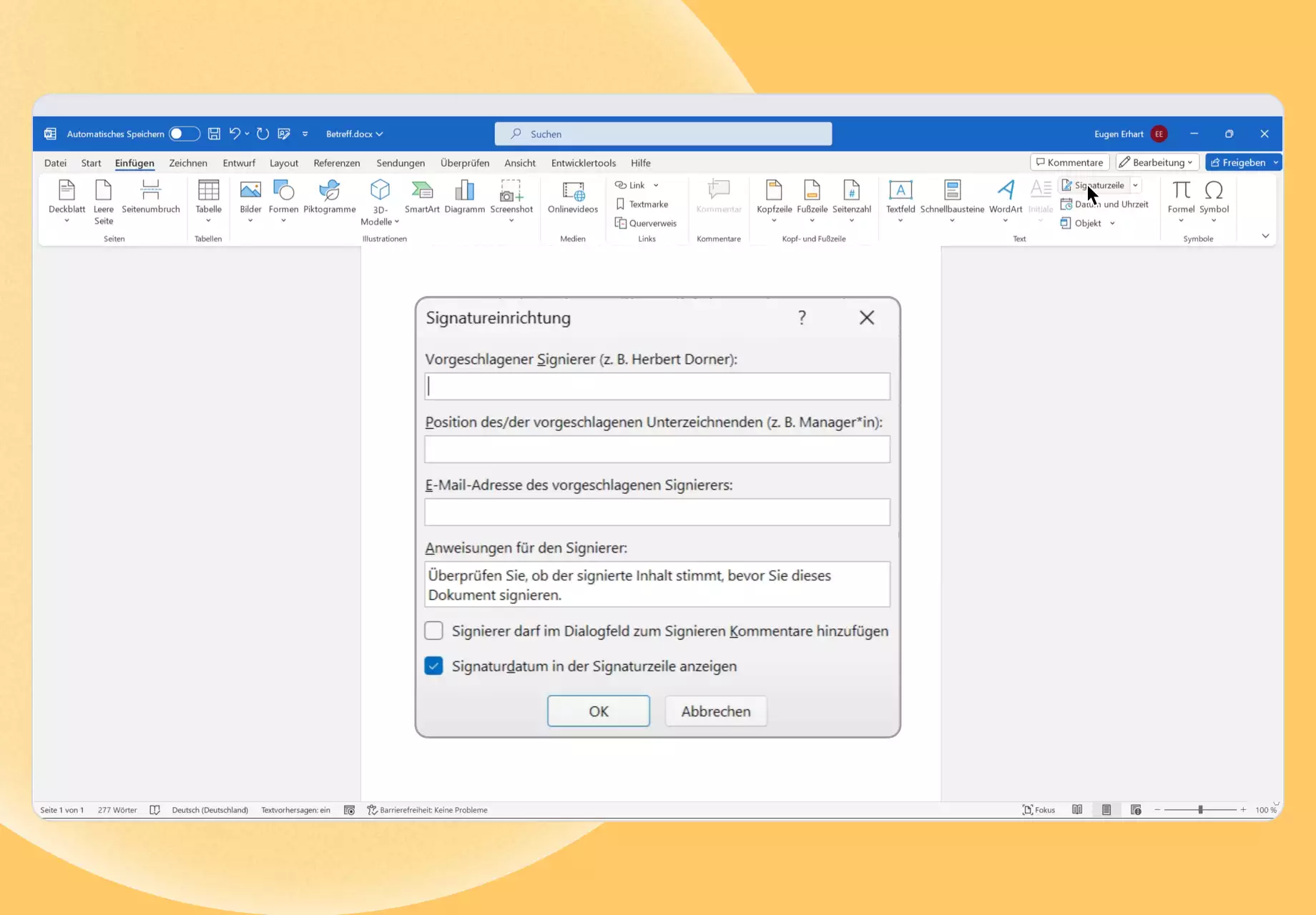Open Barrierefreiheit: Keine Probleme status
The width and height of the screenshot is (1316, 915).
pos(427,810)
